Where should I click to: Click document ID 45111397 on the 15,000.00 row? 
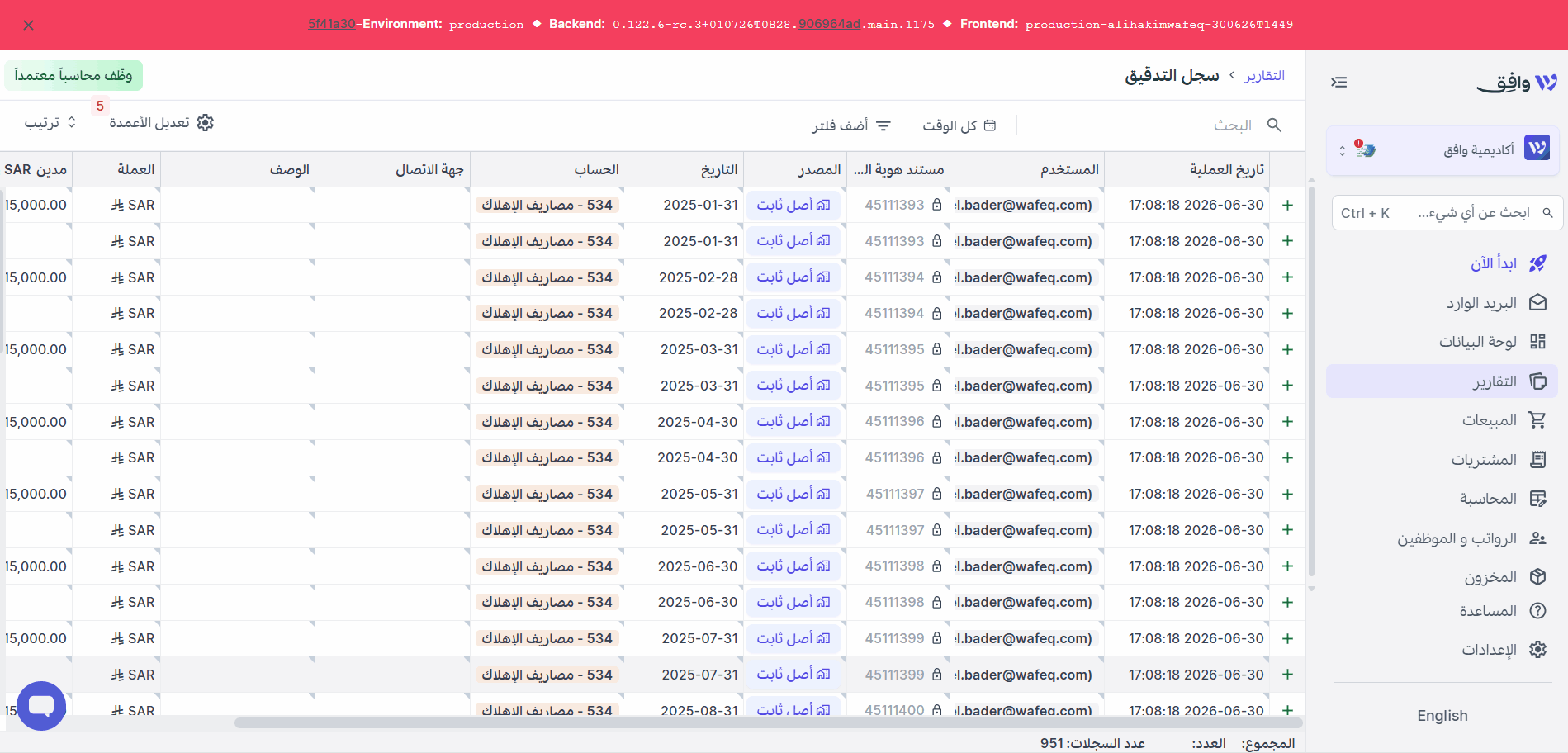click(895, 494)
